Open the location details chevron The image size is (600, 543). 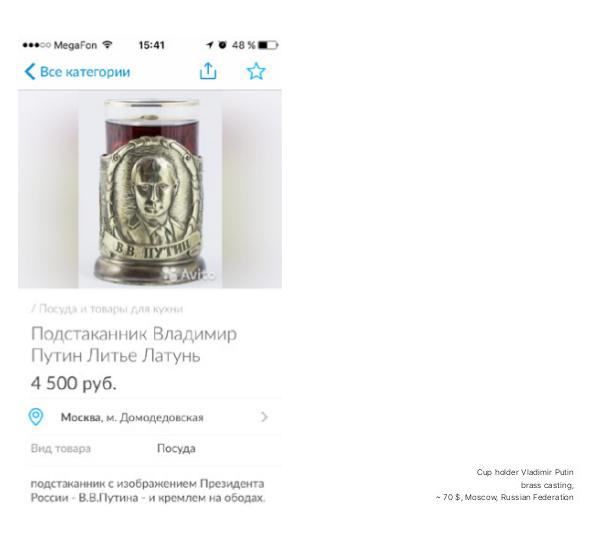click(264, 417)
